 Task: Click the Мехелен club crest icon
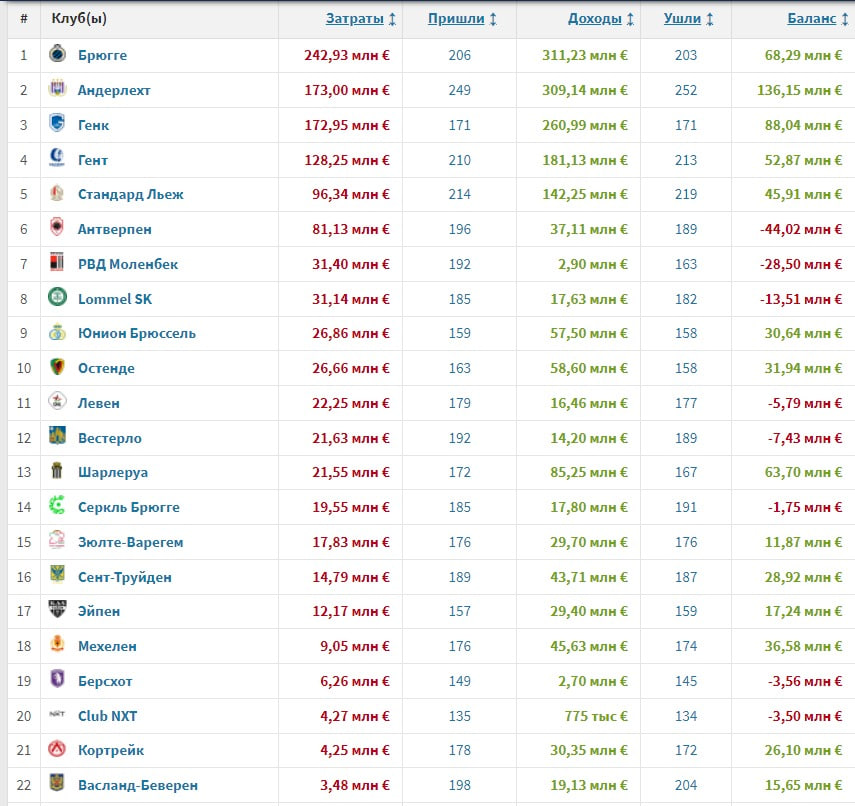[x=57, y=645]
